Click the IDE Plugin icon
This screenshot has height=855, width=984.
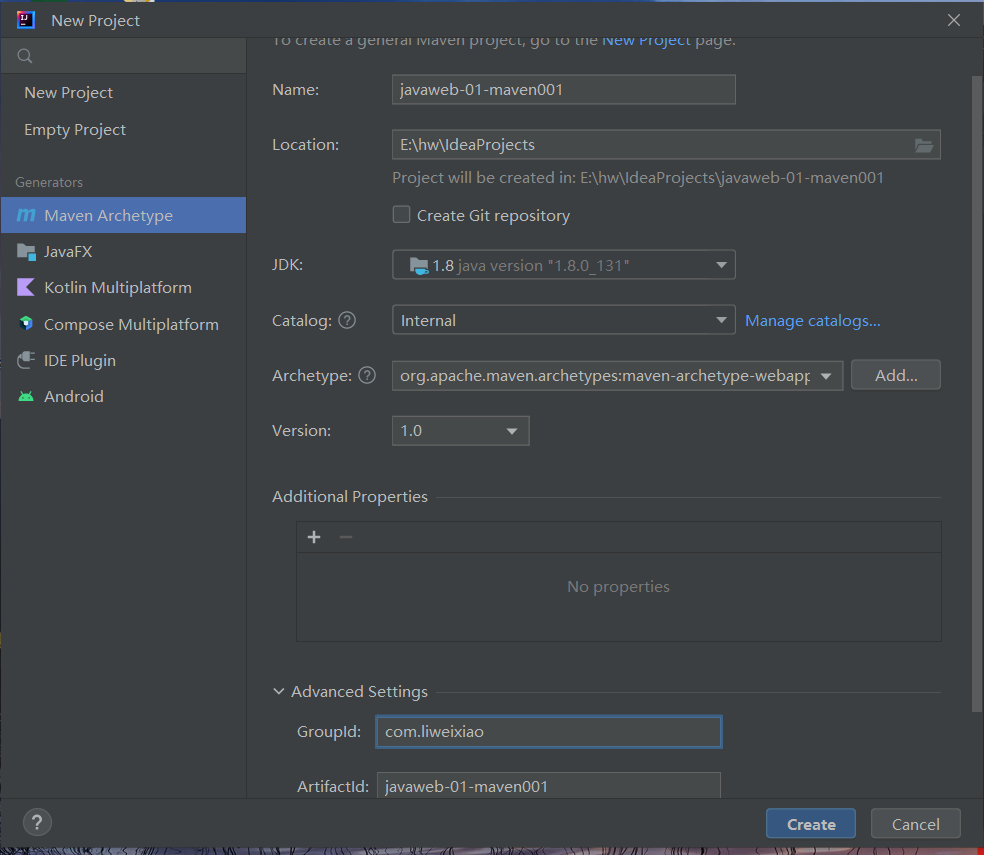[26, 360]
